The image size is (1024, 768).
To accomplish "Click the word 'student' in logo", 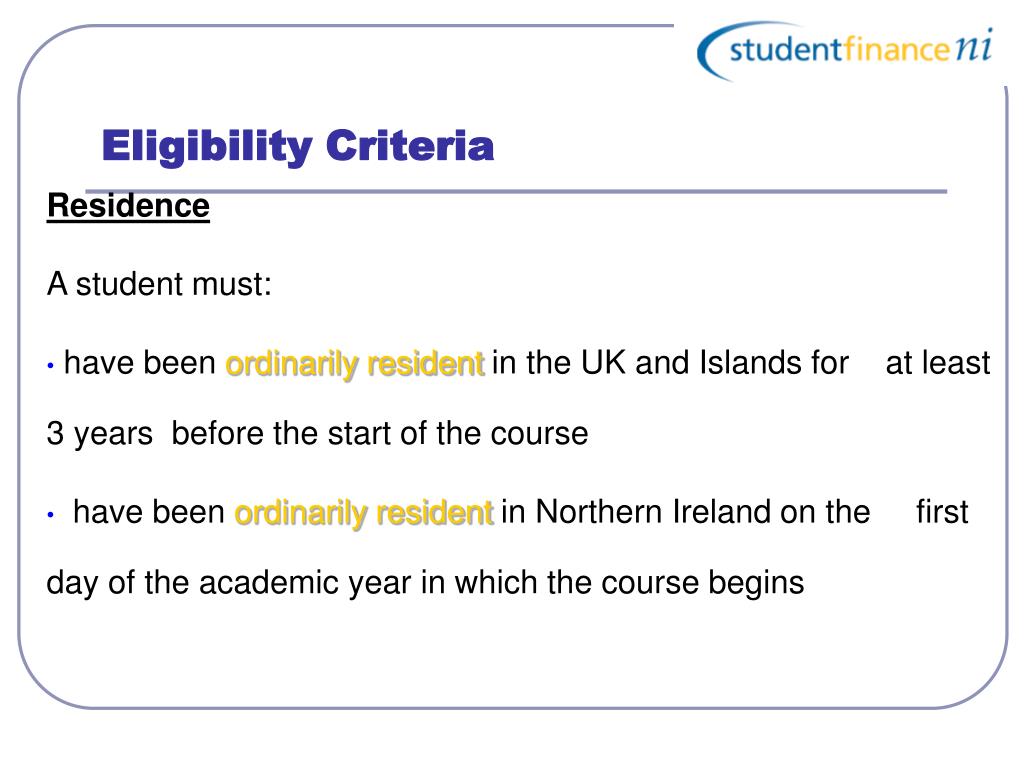I will point(786,50).
